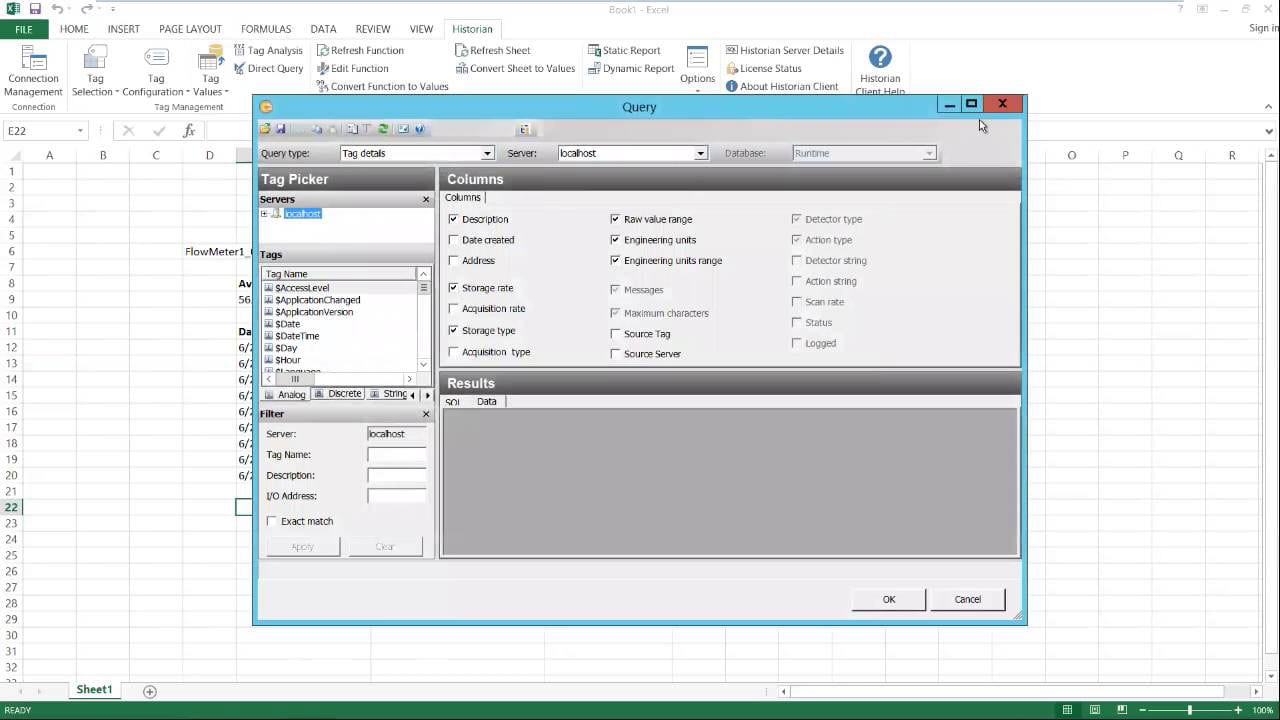Convert Sheet to Values
1280x720 pixels.
pyautogui.click(x=515, y=68)
